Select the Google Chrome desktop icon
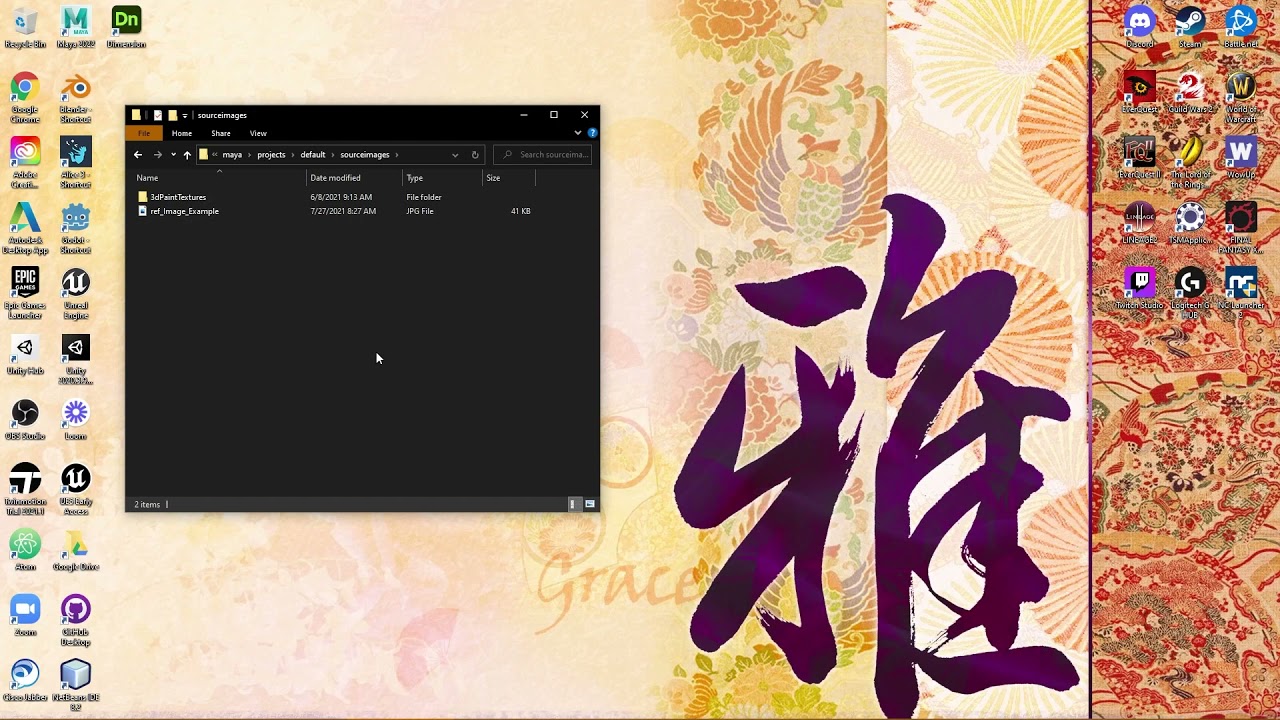This screenshot has height=720, width=1280. pos(25,99)
